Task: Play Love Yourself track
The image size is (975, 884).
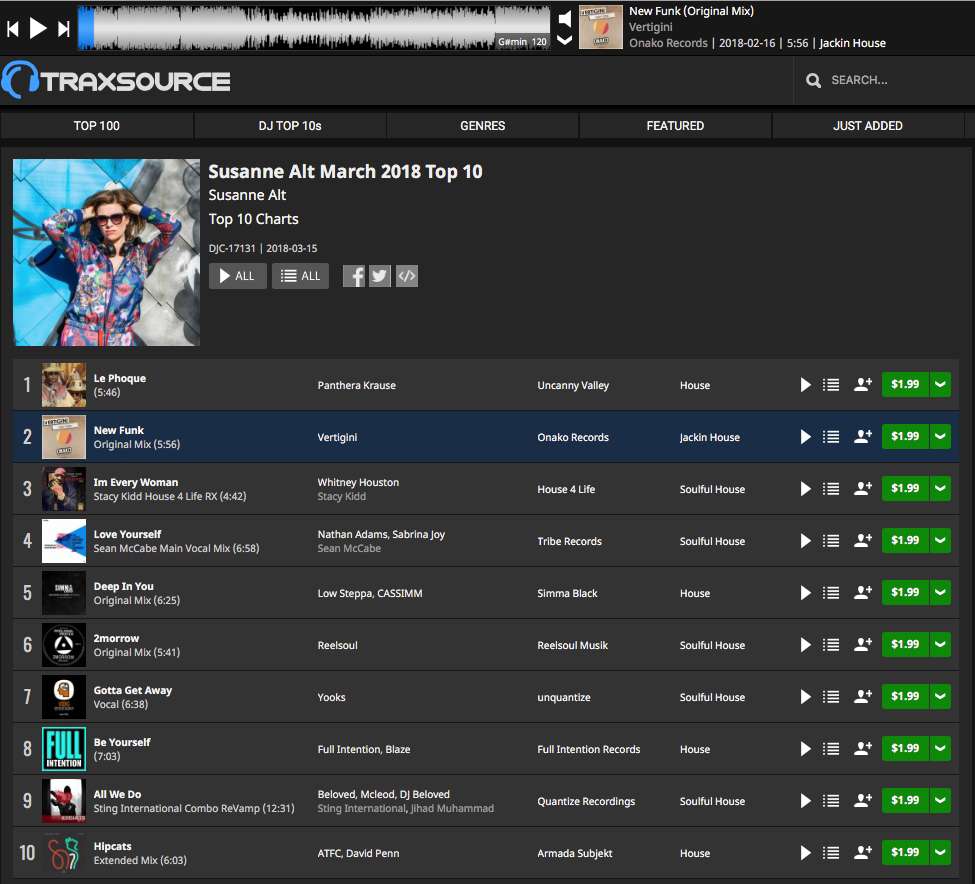Action: 805,541
